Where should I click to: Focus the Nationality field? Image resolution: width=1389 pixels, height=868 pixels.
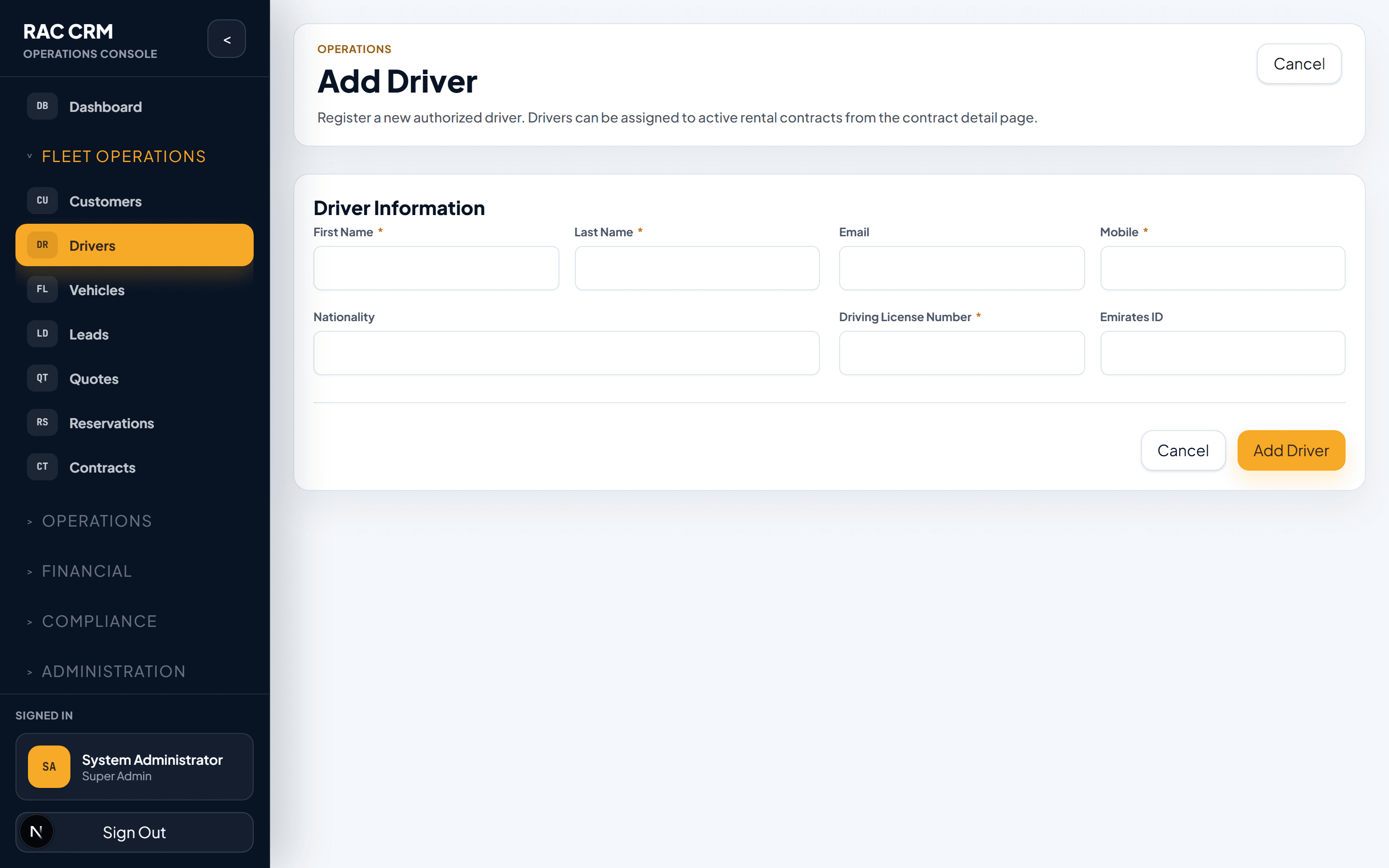click(567, 353)
